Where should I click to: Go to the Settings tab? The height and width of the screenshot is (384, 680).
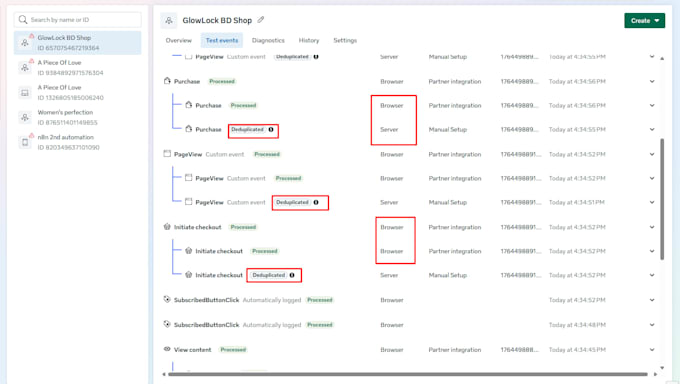[345, 40]
